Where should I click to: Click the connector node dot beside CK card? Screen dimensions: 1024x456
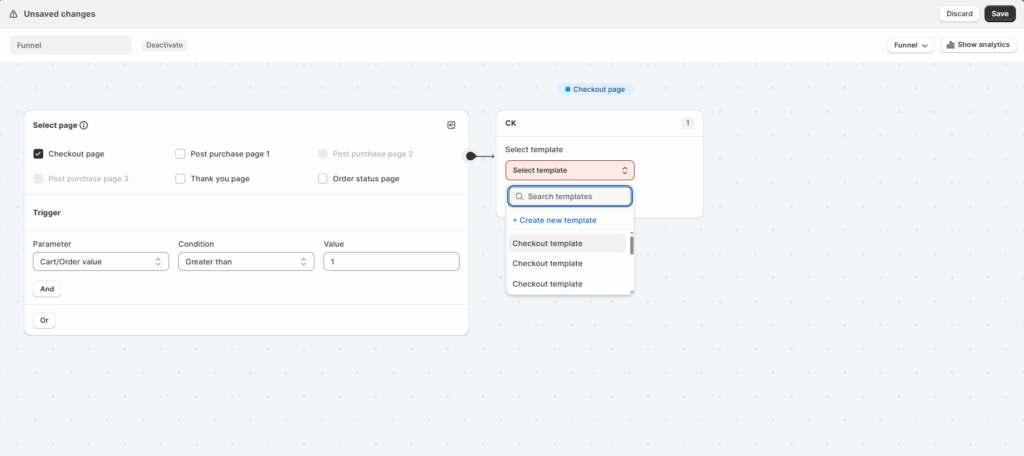[x=471, y=156]
